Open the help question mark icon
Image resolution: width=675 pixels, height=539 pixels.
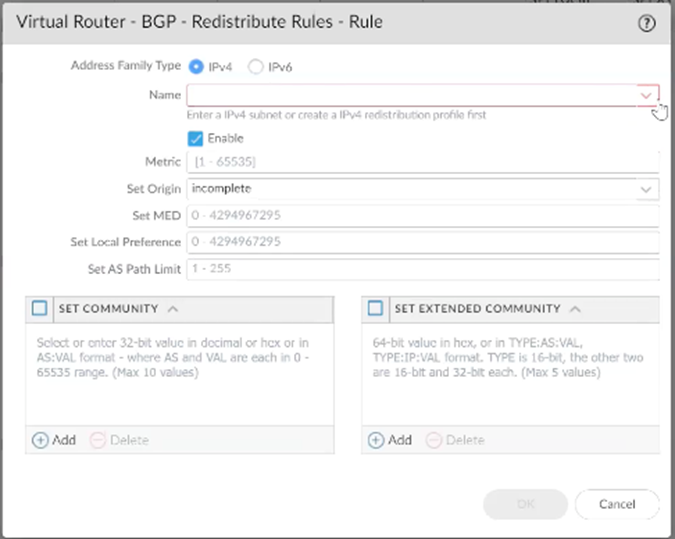tap(646, 22)
